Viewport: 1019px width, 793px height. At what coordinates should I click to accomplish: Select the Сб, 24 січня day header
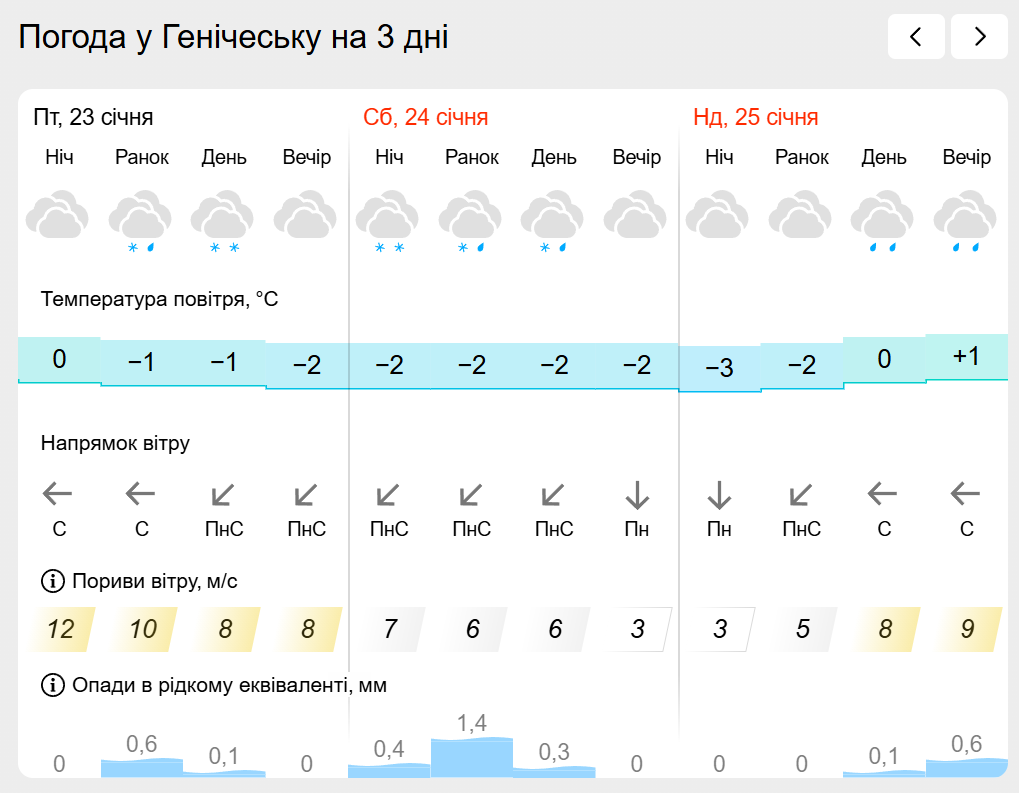[x=425, y=118]
